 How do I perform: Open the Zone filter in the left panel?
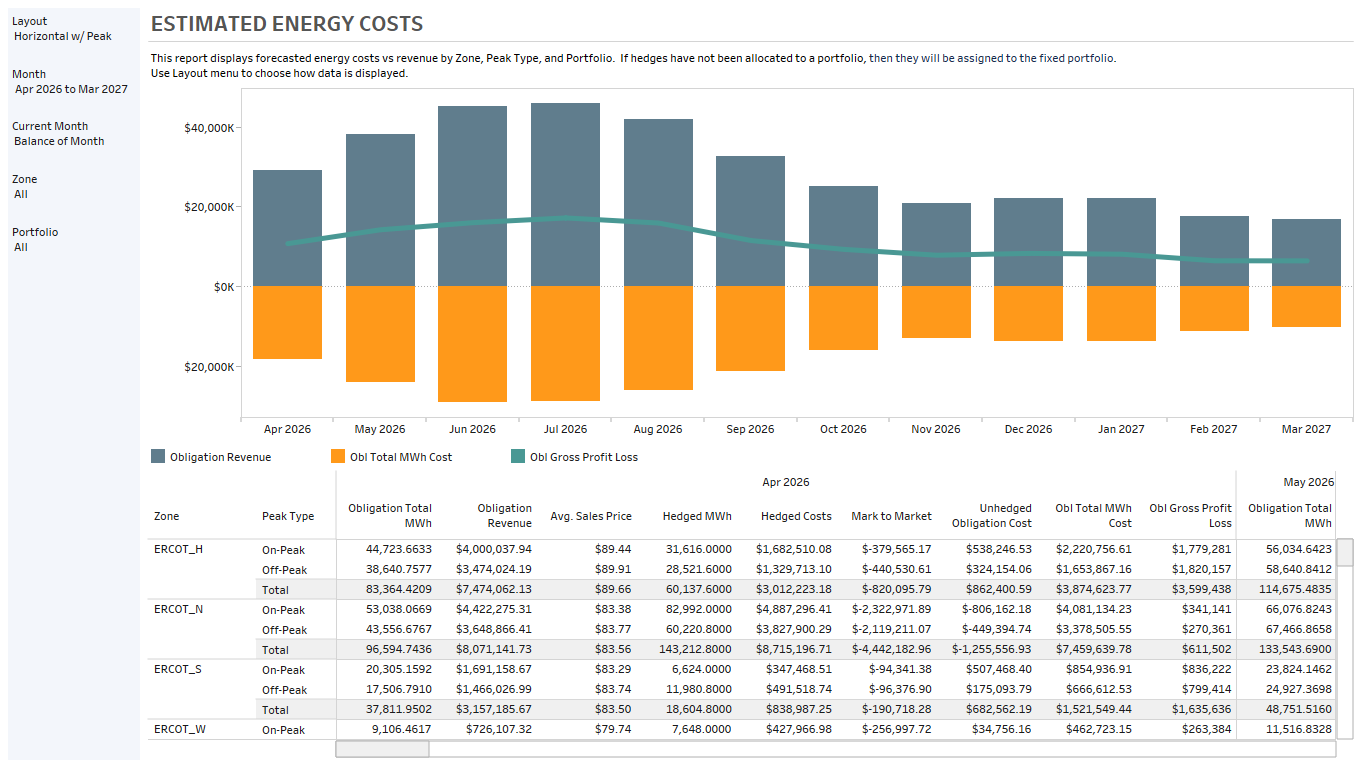click(21, 194)
